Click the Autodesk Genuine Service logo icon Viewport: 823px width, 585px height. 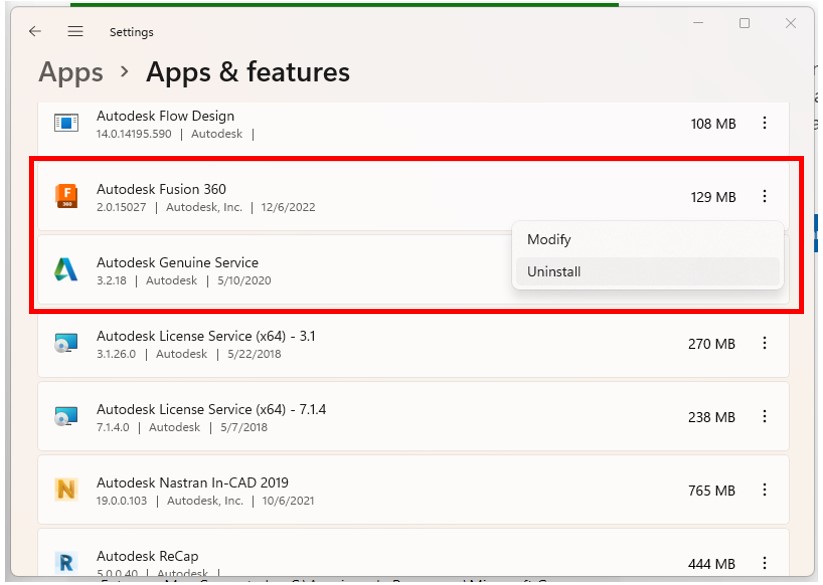[66, 270]
